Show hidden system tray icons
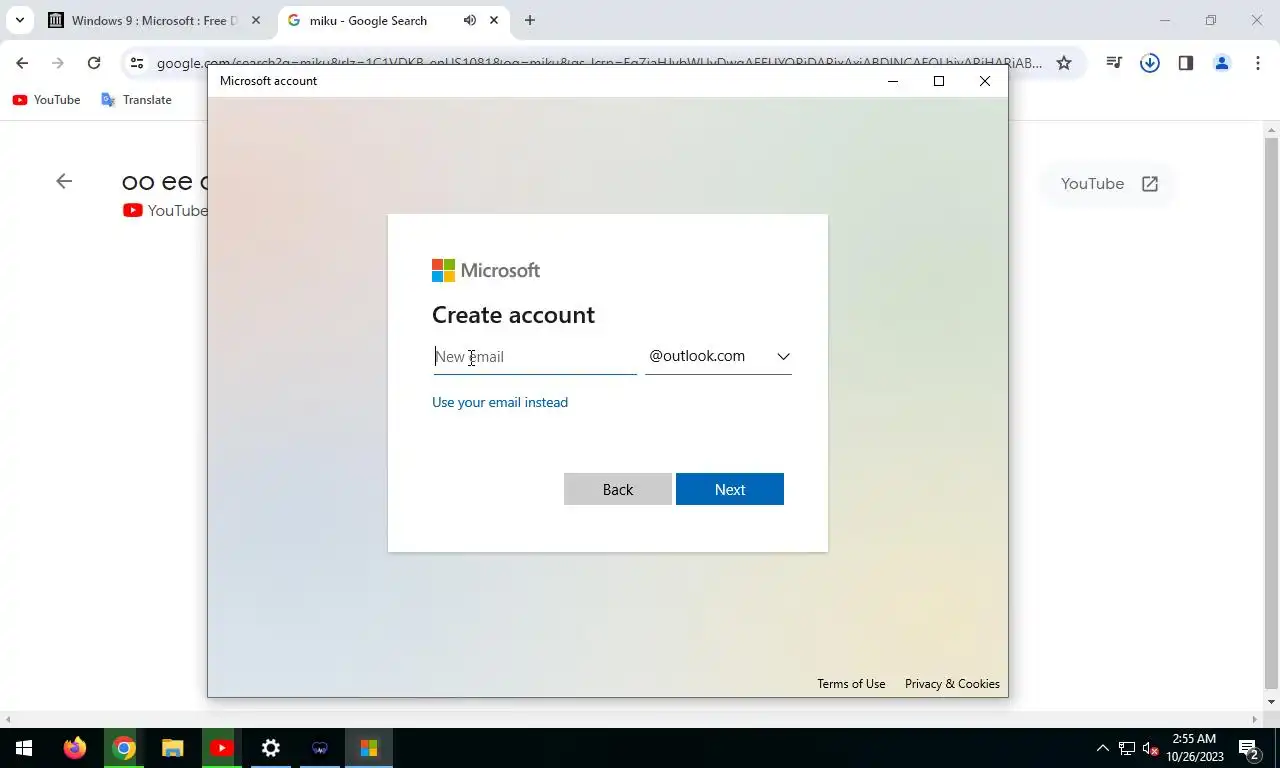1280x768 pixels. (x=1103, y=748)
